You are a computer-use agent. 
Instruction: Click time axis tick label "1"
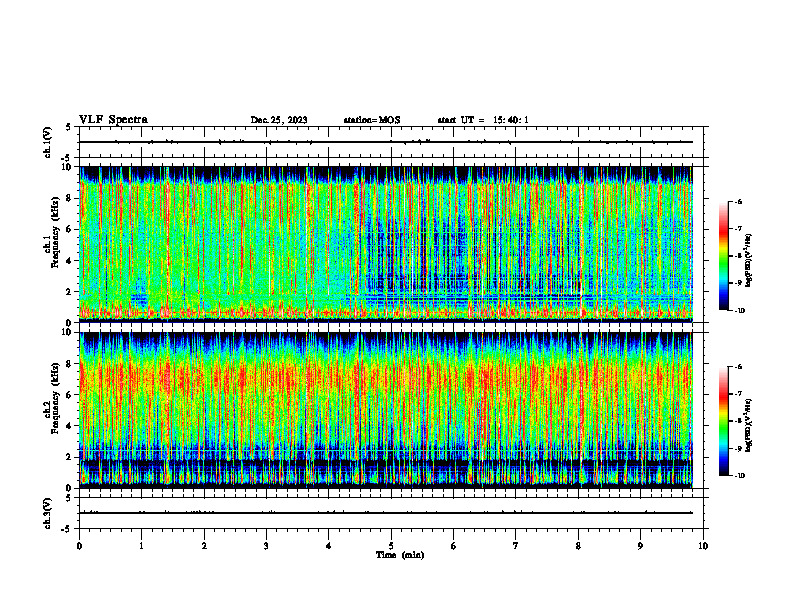(x=141, y=546)
